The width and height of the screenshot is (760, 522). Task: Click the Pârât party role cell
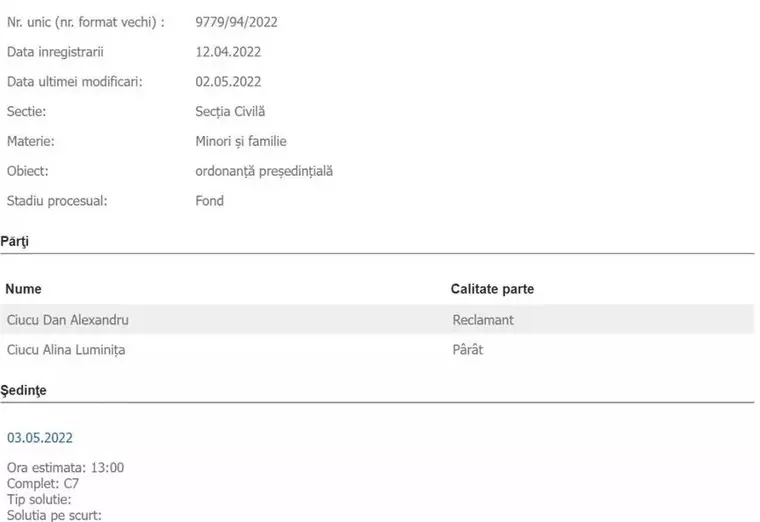pyautogui.click(x=468, y=350)
